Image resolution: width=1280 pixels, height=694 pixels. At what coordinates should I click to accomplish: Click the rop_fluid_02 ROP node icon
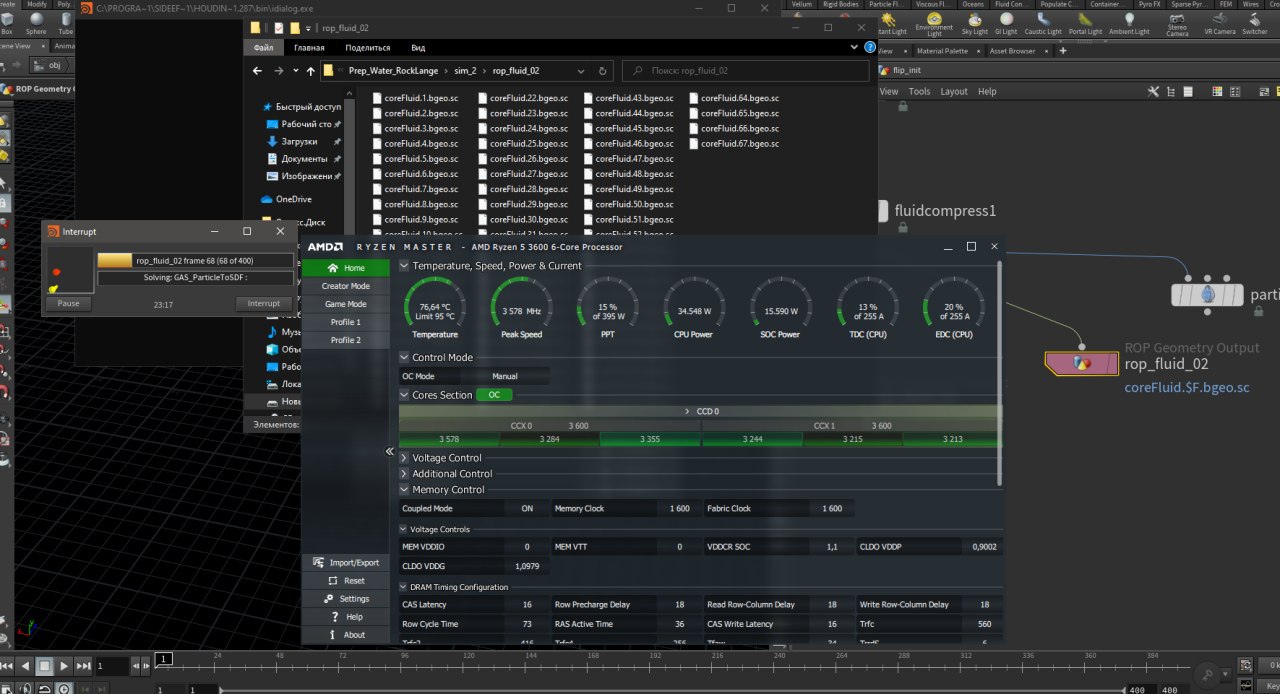1080,364
